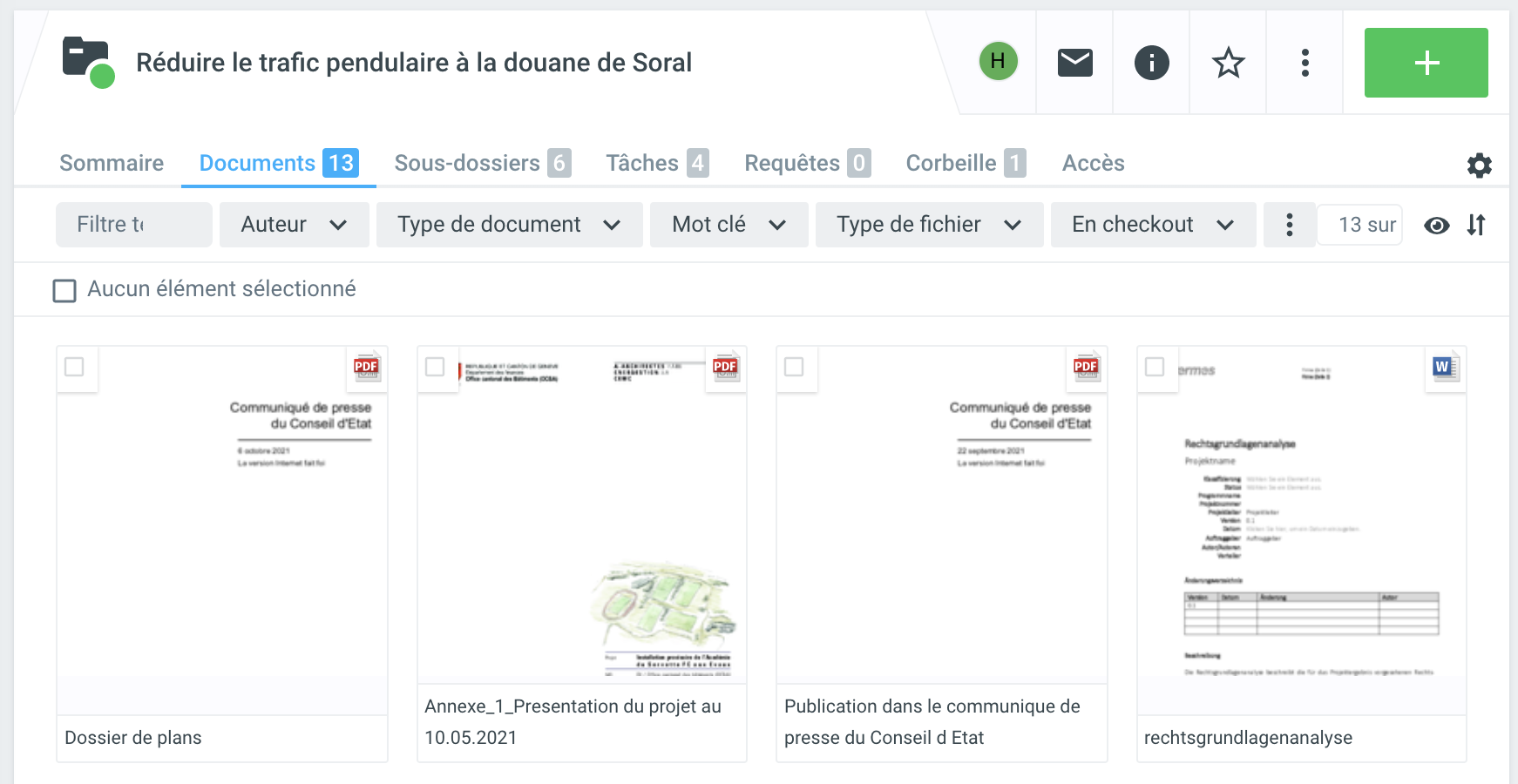Open the settings gear icon
This screenshot has height=784, width=1518.
click(x=1479, y=166)
